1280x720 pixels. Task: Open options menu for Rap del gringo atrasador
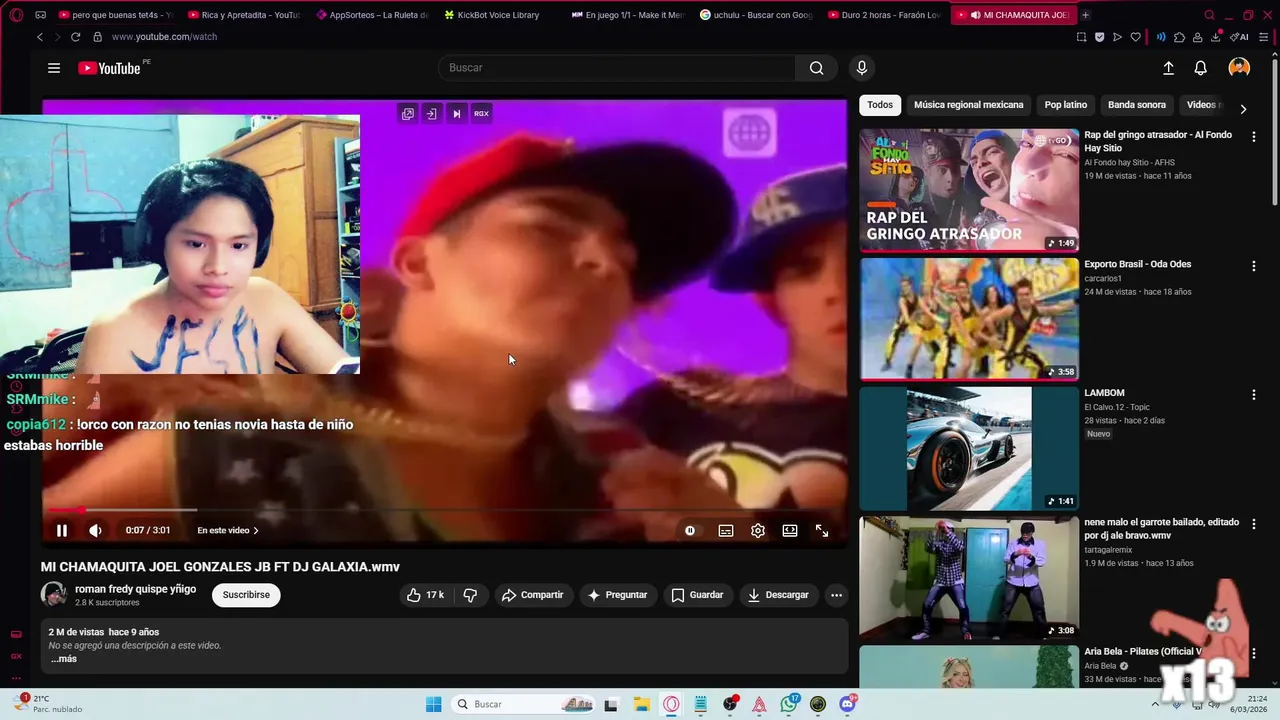[1253, 136]
